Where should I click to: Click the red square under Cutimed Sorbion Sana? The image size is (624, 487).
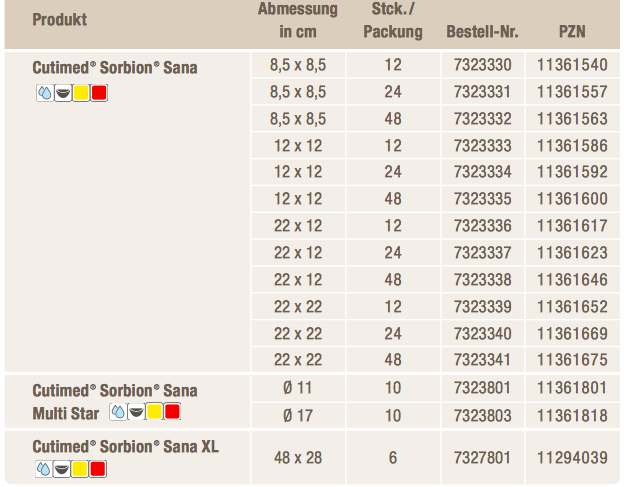pyautogui.click(x=99, y=93)
